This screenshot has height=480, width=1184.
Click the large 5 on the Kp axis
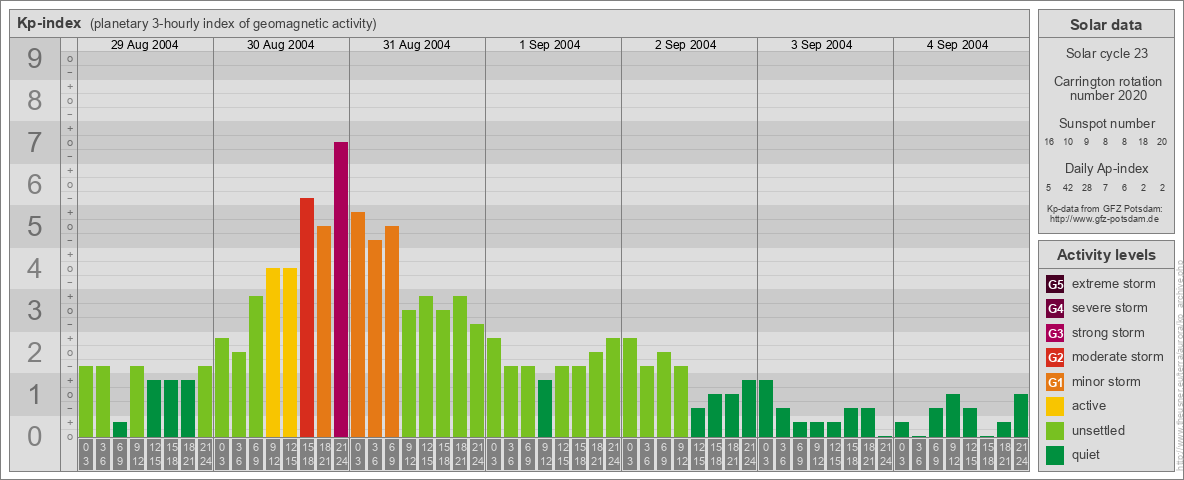[x=35, y=226]
